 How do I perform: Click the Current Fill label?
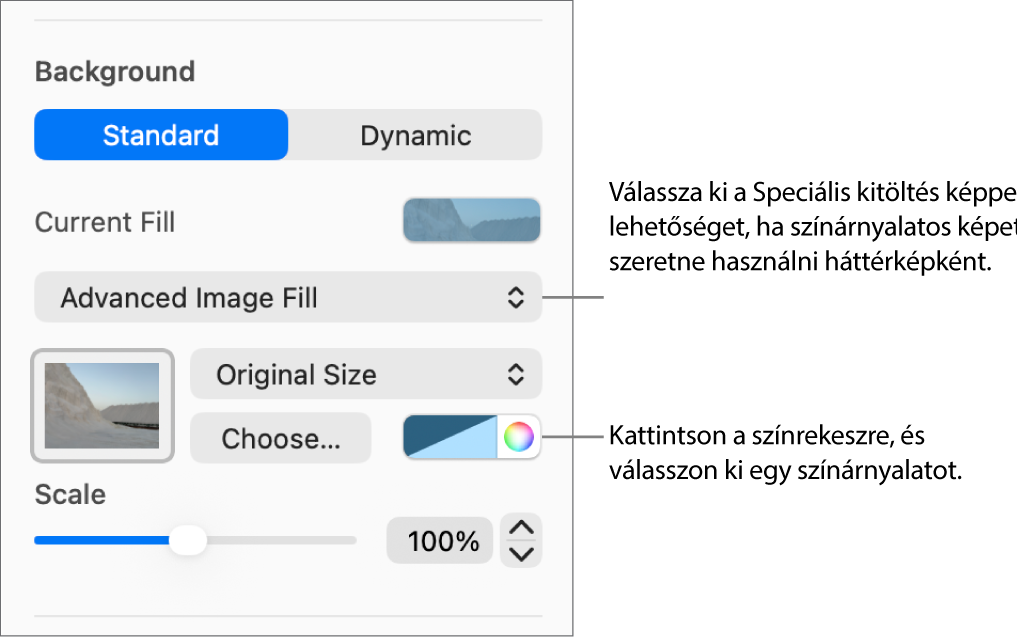105,222
